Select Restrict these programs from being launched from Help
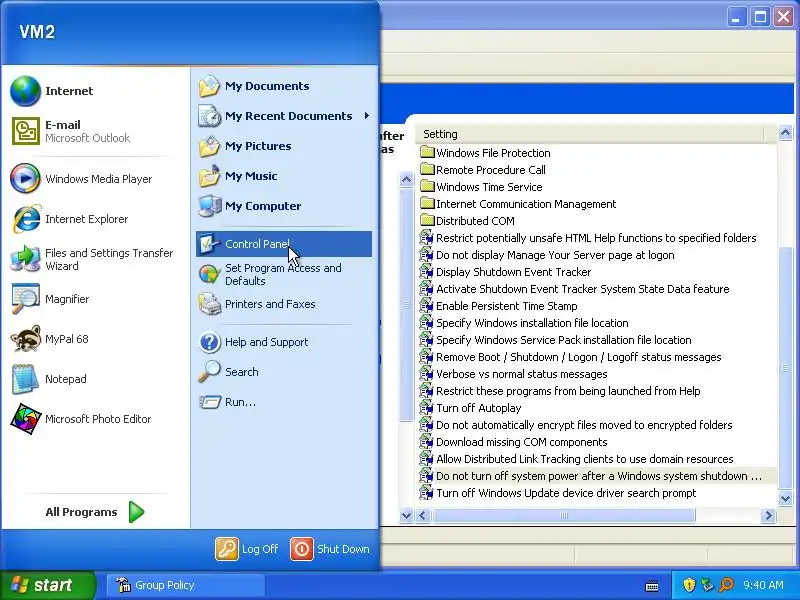 560,391
